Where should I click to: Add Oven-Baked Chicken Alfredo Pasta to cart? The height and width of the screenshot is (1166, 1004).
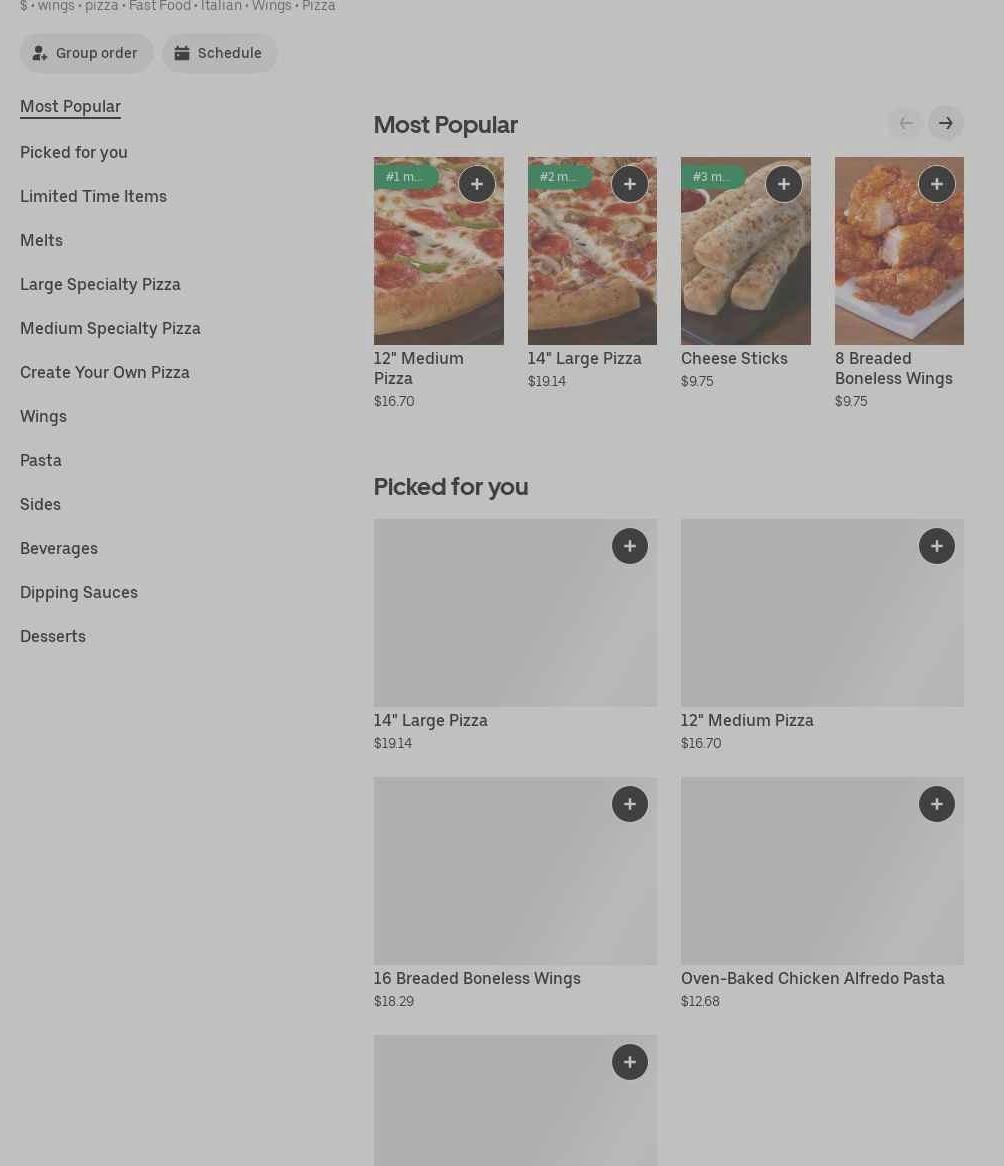[x=937, y=804]
